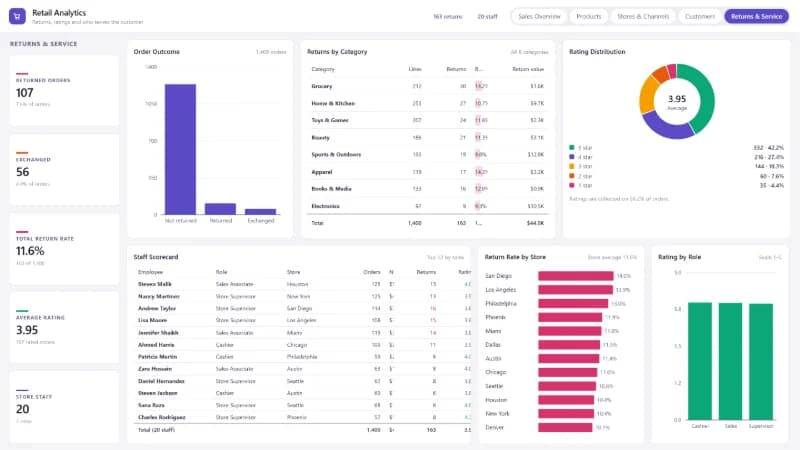Open the Average Rating KPI card

click(x=64, y=328)
